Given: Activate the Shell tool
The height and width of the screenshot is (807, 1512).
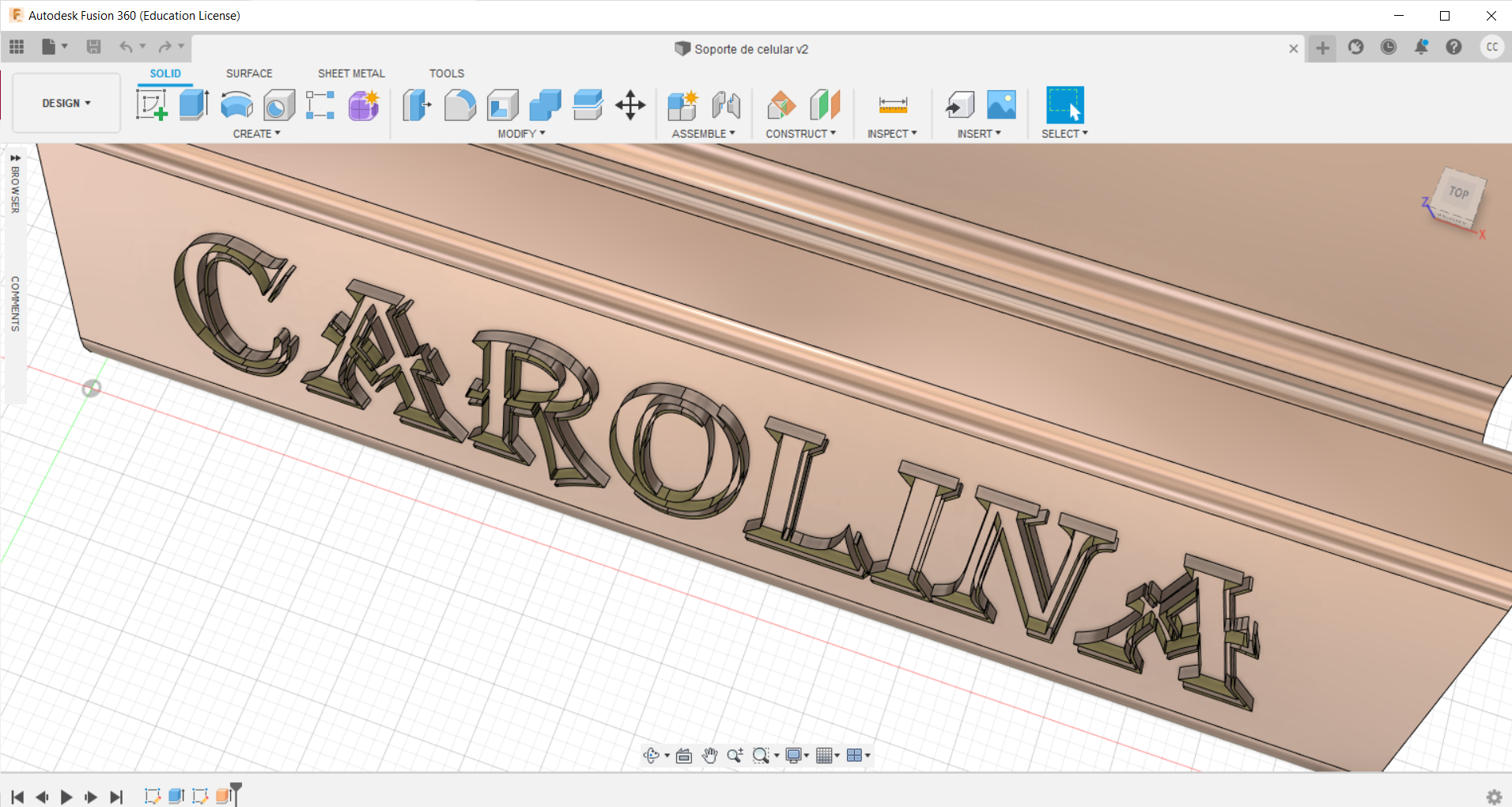Looking at the screenshot, I should pos(502,104).
